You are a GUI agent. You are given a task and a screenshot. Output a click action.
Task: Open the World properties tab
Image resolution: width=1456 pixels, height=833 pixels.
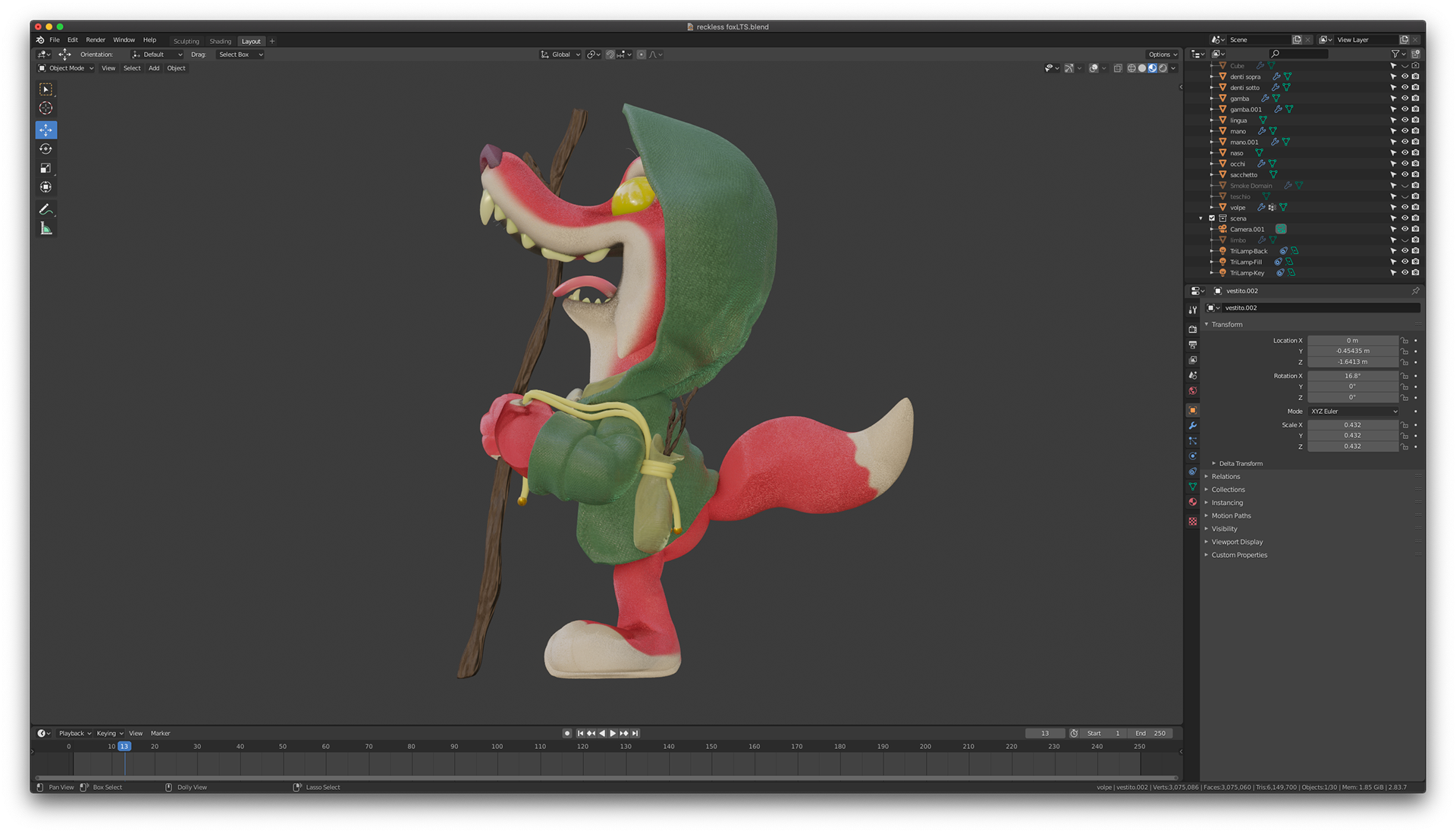[1193, 391]
